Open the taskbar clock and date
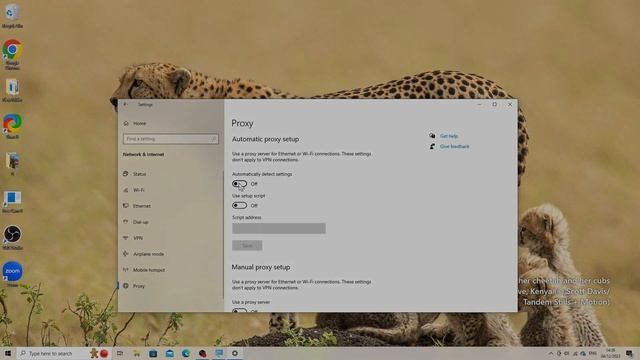The width and height of the screenshot is (640, 360). (x=610, y=353)
